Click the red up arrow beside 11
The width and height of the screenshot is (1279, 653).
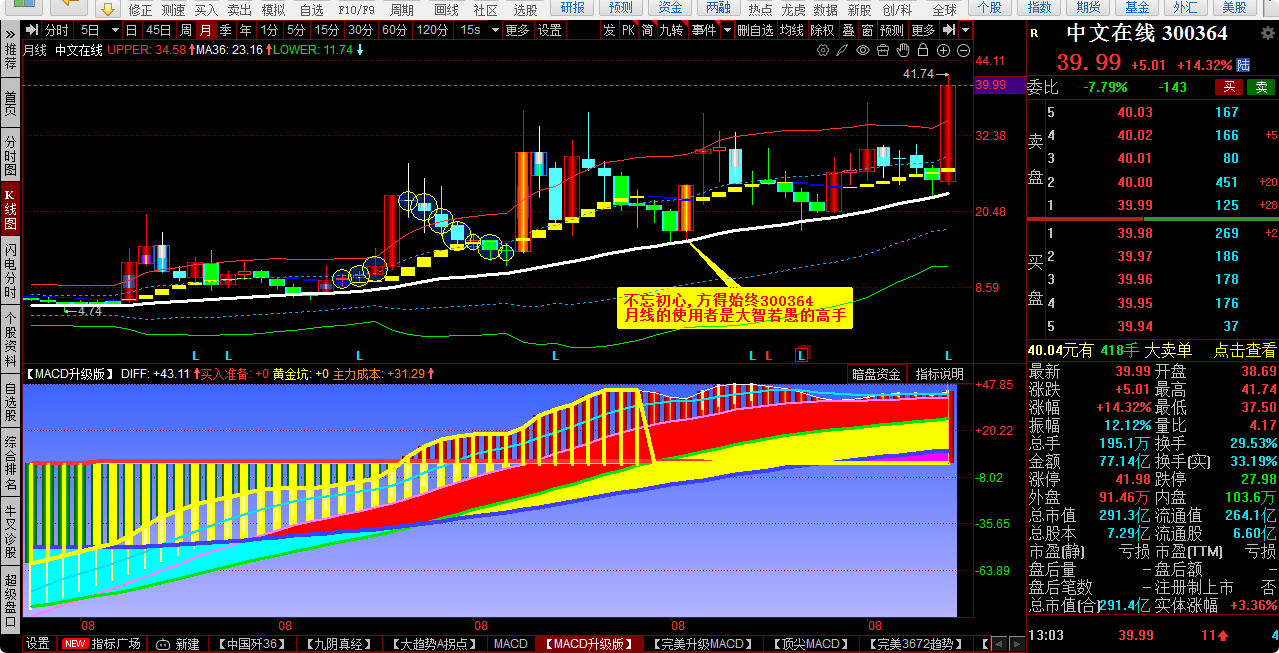coord(1222,635)
